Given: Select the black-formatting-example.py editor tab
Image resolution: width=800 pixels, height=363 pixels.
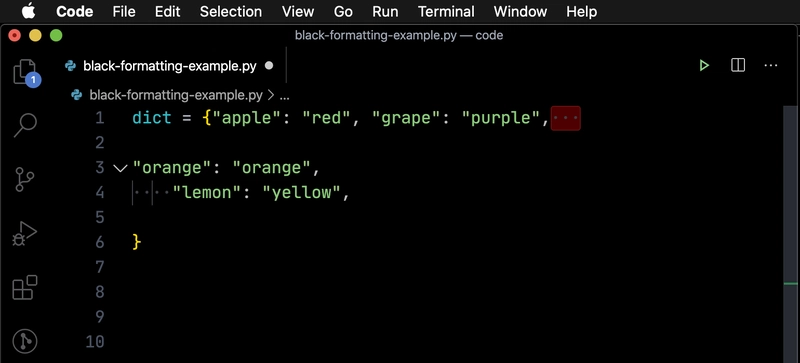Looking at the screenshot, I should coord(170,65).
